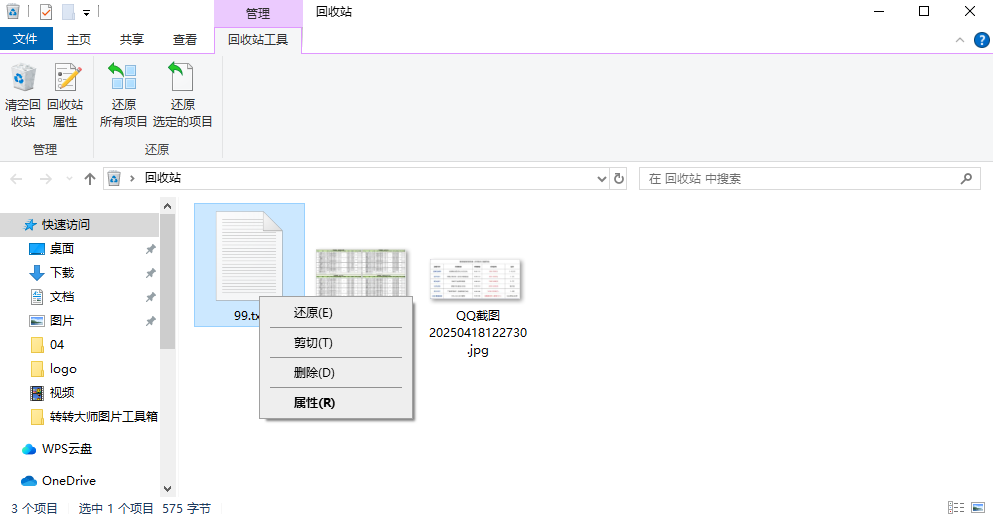
Task: Collapse the ribbon with the chevron
Action: pyautogui.click(x=960, y=40)
